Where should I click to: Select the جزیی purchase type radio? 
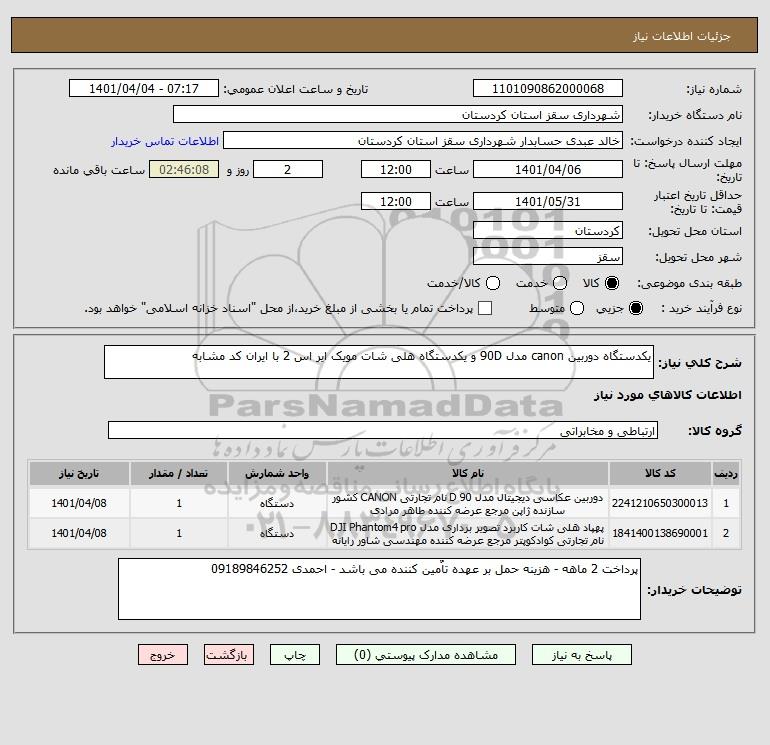636,308
